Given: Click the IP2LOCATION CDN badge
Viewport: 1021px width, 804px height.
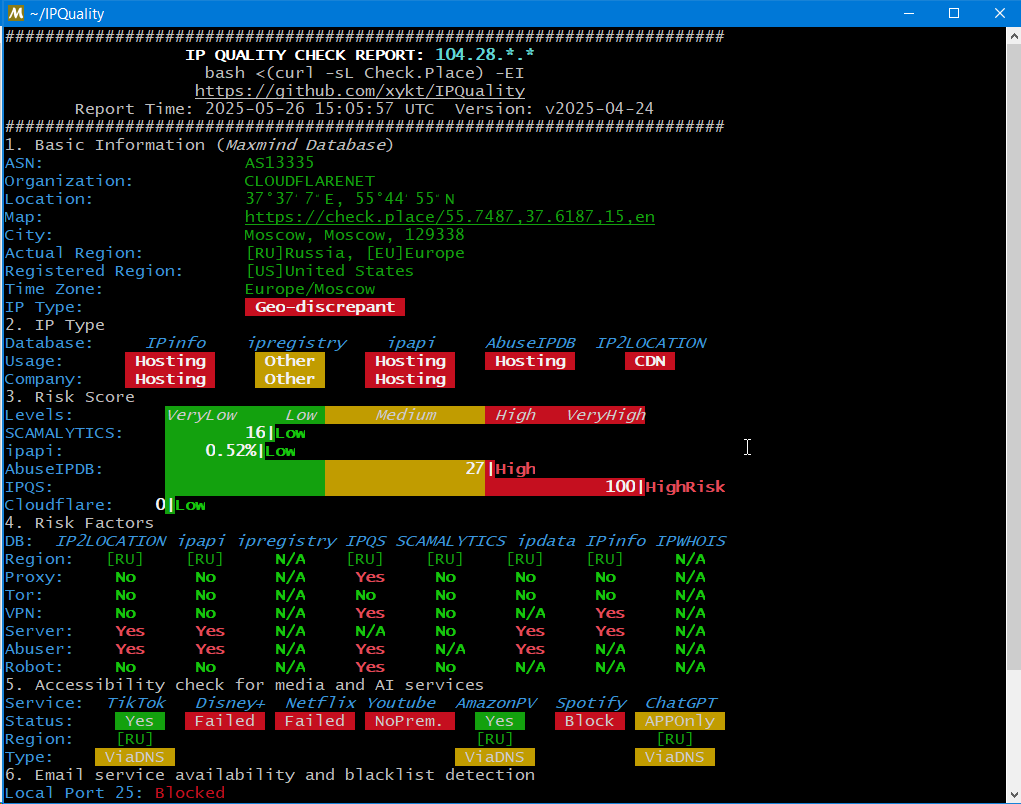Looking at the screenshot, I should tap(650, 361).
